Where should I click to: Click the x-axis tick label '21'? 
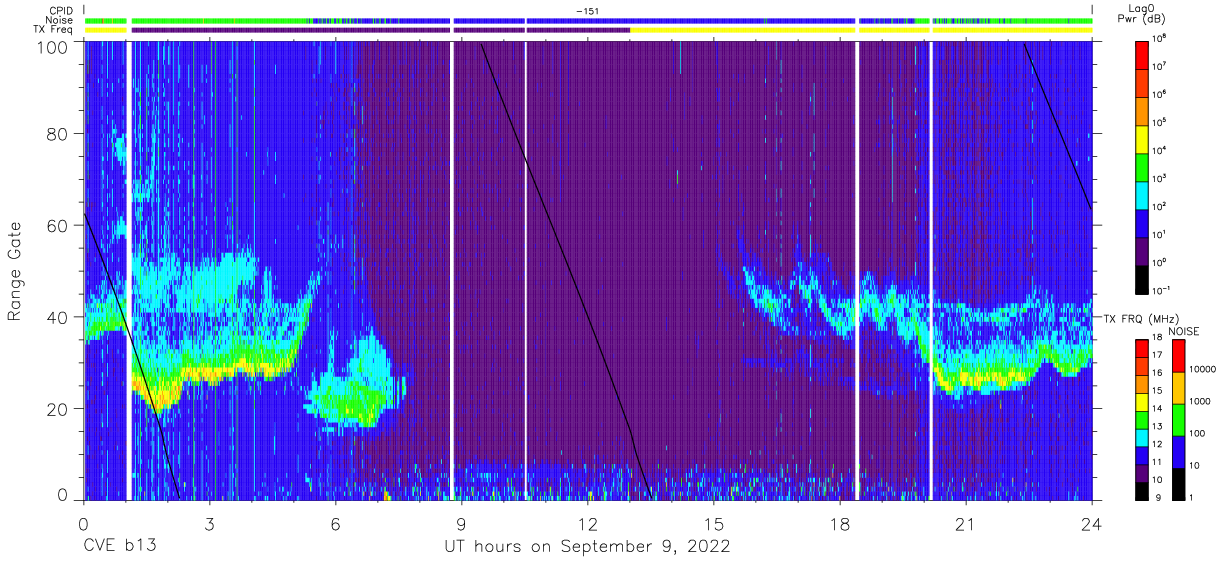pos(966,523)
